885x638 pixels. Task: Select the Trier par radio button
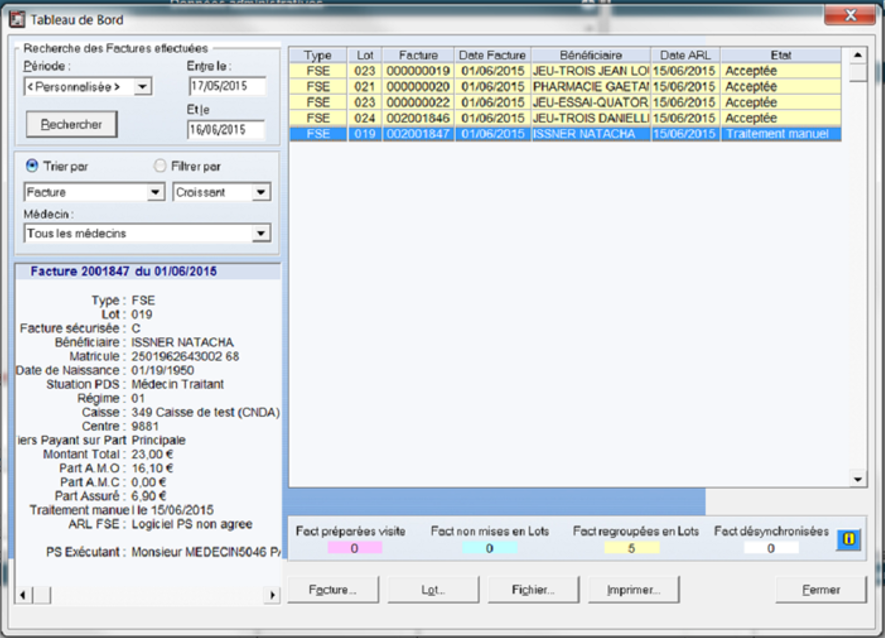pos(33,166)
